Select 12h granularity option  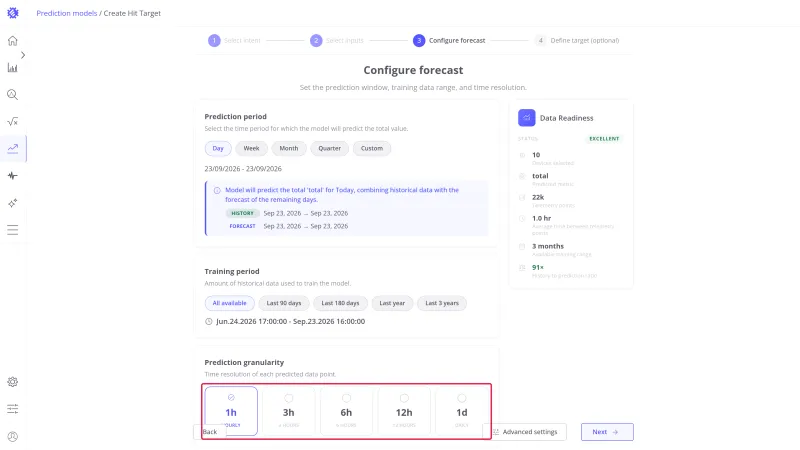pyautogui.click(x=404, y=411)
